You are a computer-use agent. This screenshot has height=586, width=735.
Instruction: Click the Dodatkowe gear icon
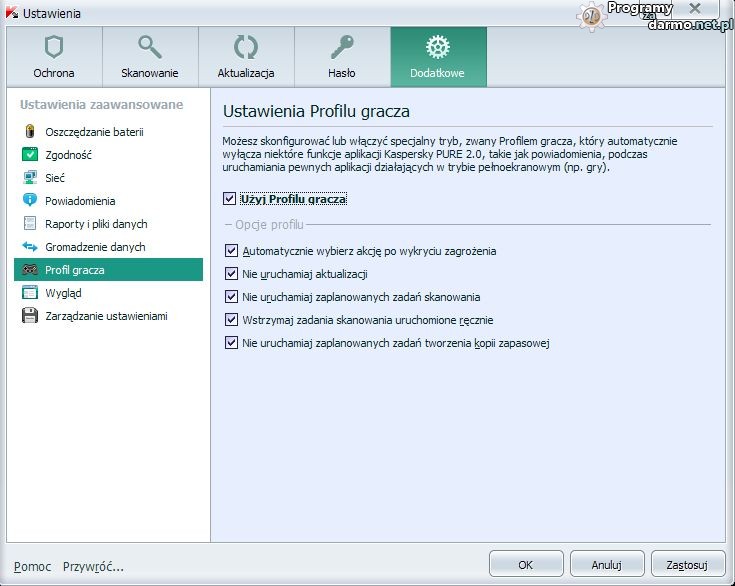coord(438,47)
